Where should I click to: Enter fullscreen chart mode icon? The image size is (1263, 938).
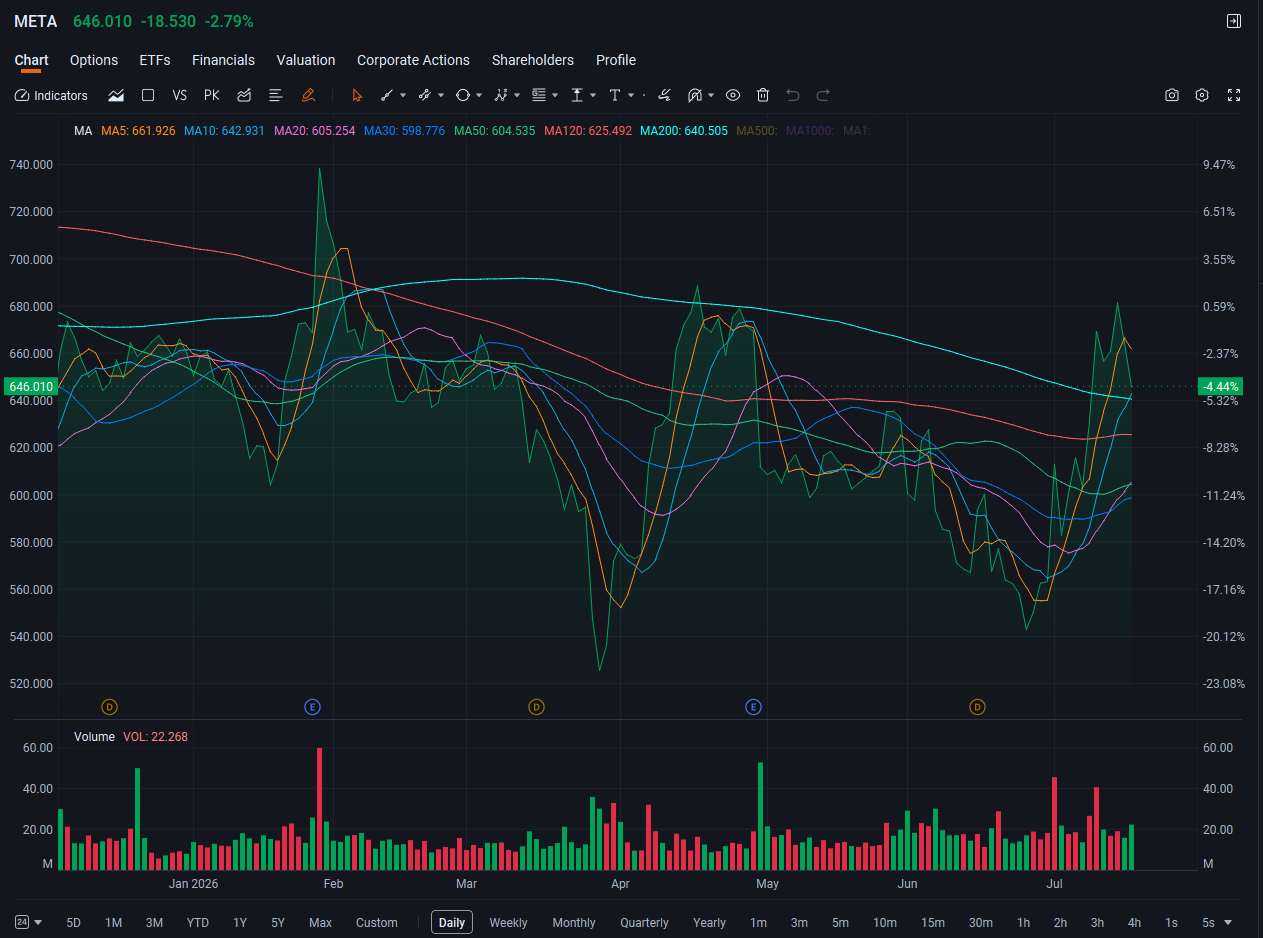(x=1233, y=95)
